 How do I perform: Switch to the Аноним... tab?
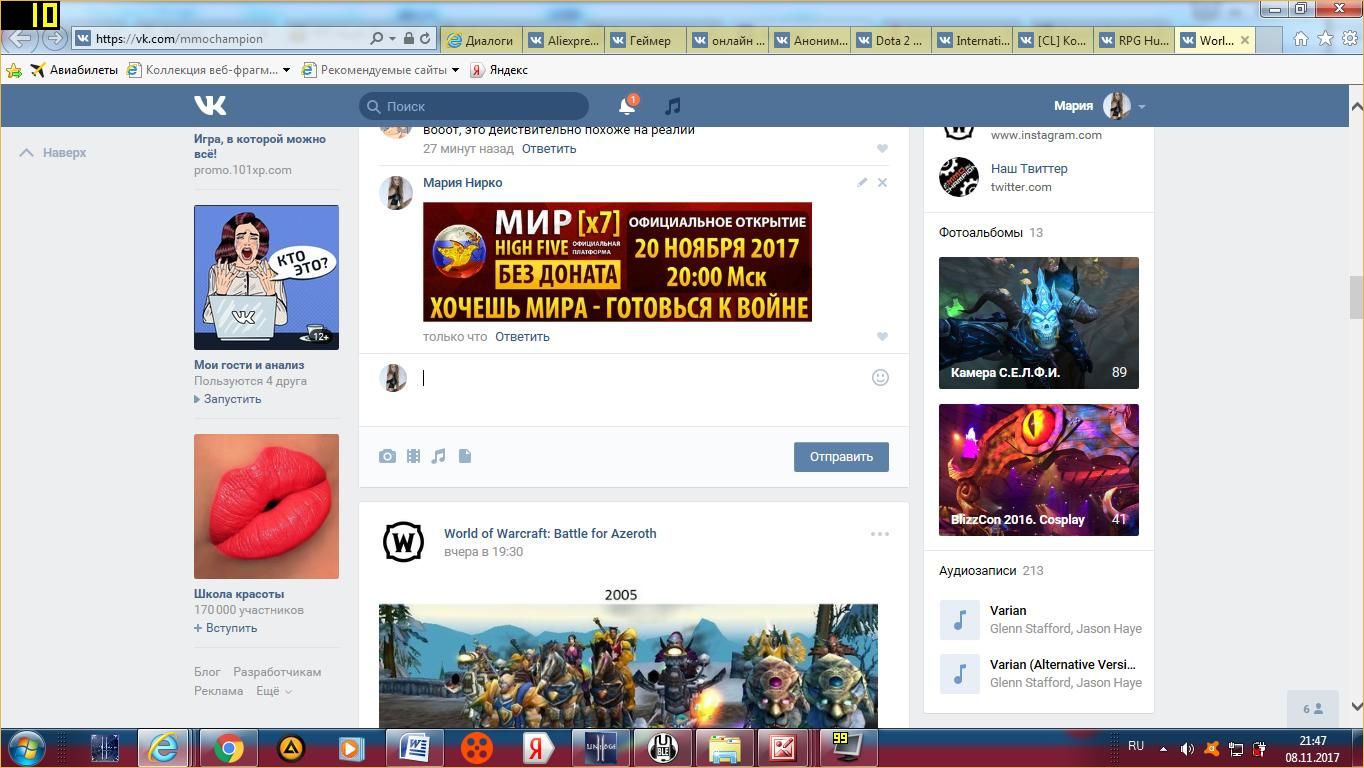pos(809,40)
